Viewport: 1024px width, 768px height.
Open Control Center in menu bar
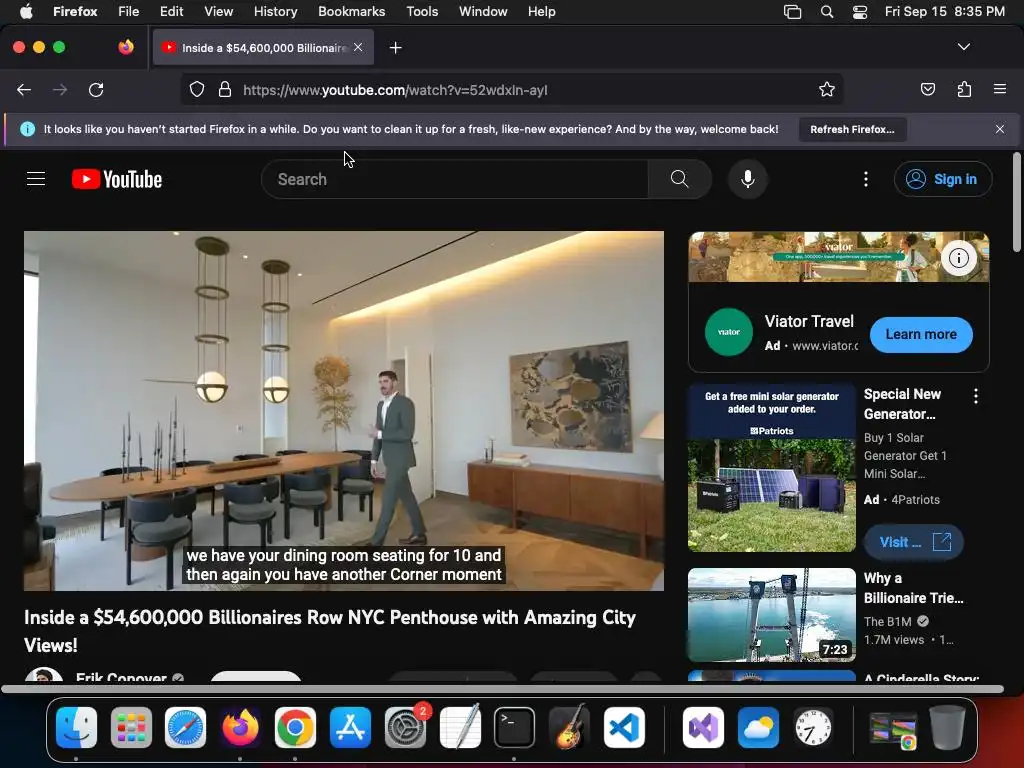click(x=860, y=11)
